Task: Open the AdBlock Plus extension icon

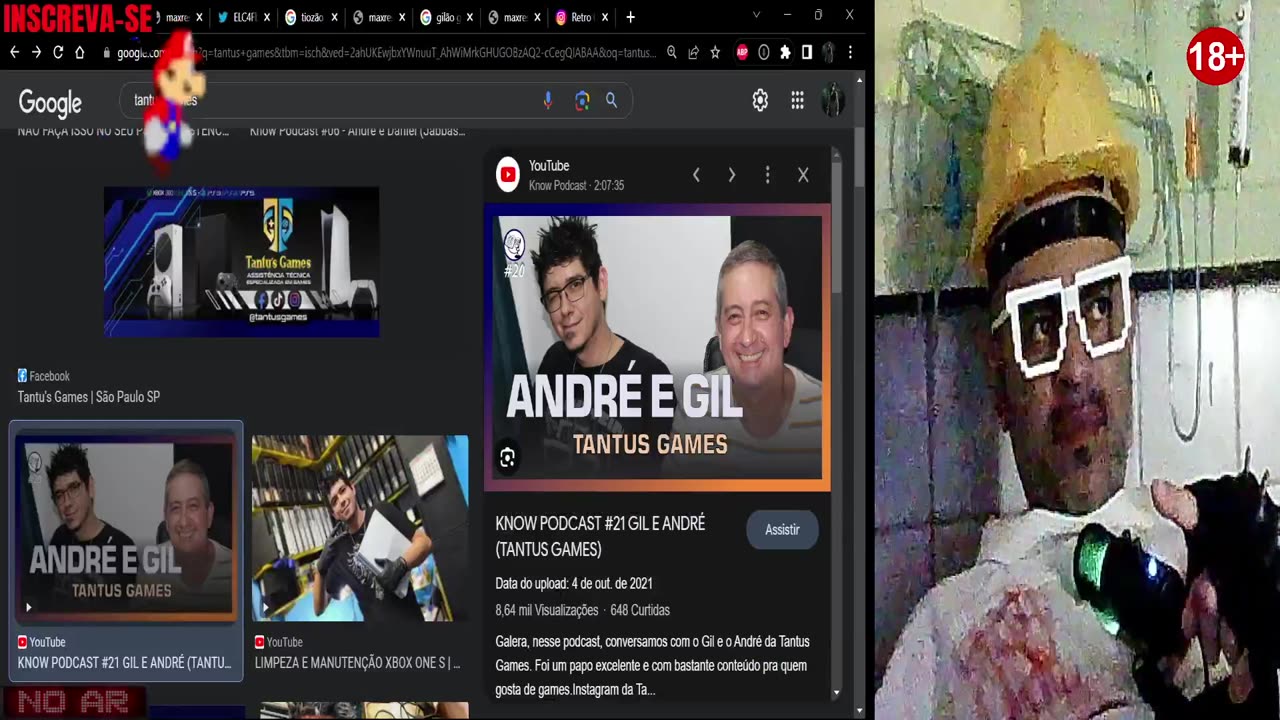Action: click(x=742, y=52)
